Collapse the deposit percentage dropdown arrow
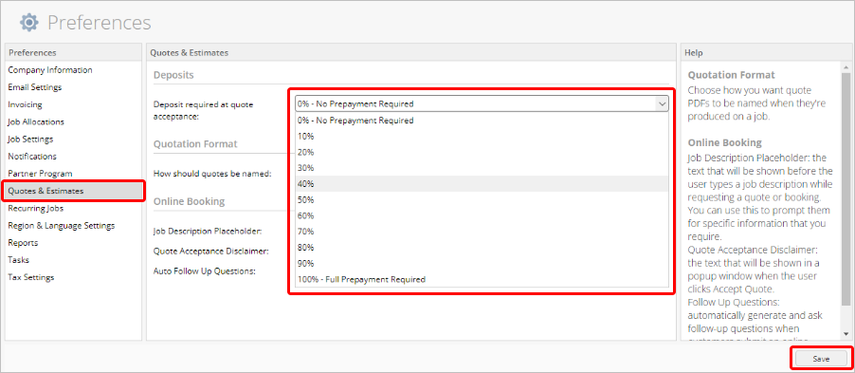Image resolution: width=855 pixels, height=373 pixels. pos(661,104)
